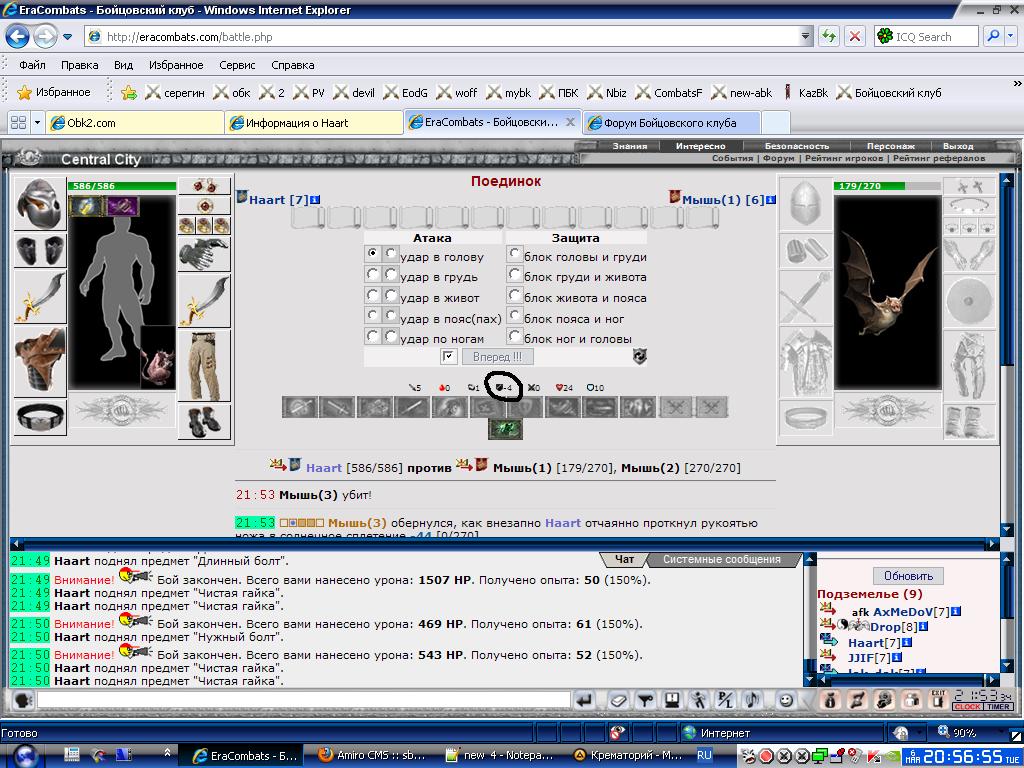Open the smiley emoticon picker
Image resolution: width=1024 pixels, height=768 pixels.
(x=786, y=700)
